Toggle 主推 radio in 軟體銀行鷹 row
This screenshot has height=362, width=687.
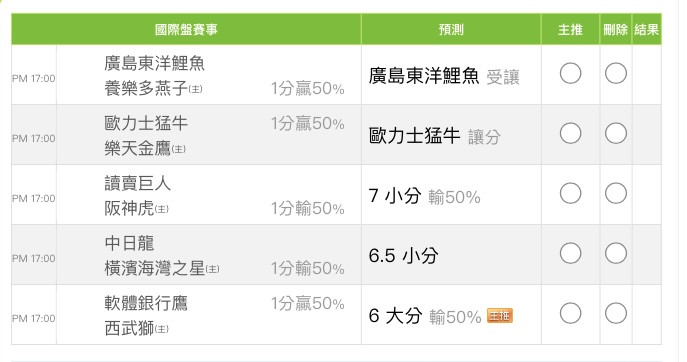click(570, 313)
